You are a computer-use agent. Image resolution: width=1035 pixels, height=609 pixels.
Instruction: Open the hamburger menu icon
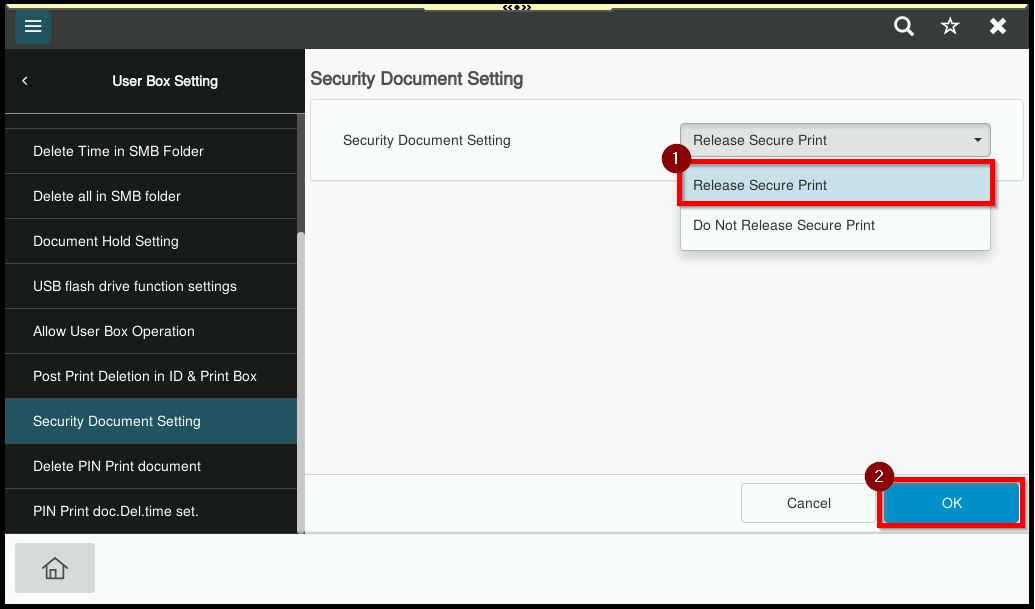[33, 27]
